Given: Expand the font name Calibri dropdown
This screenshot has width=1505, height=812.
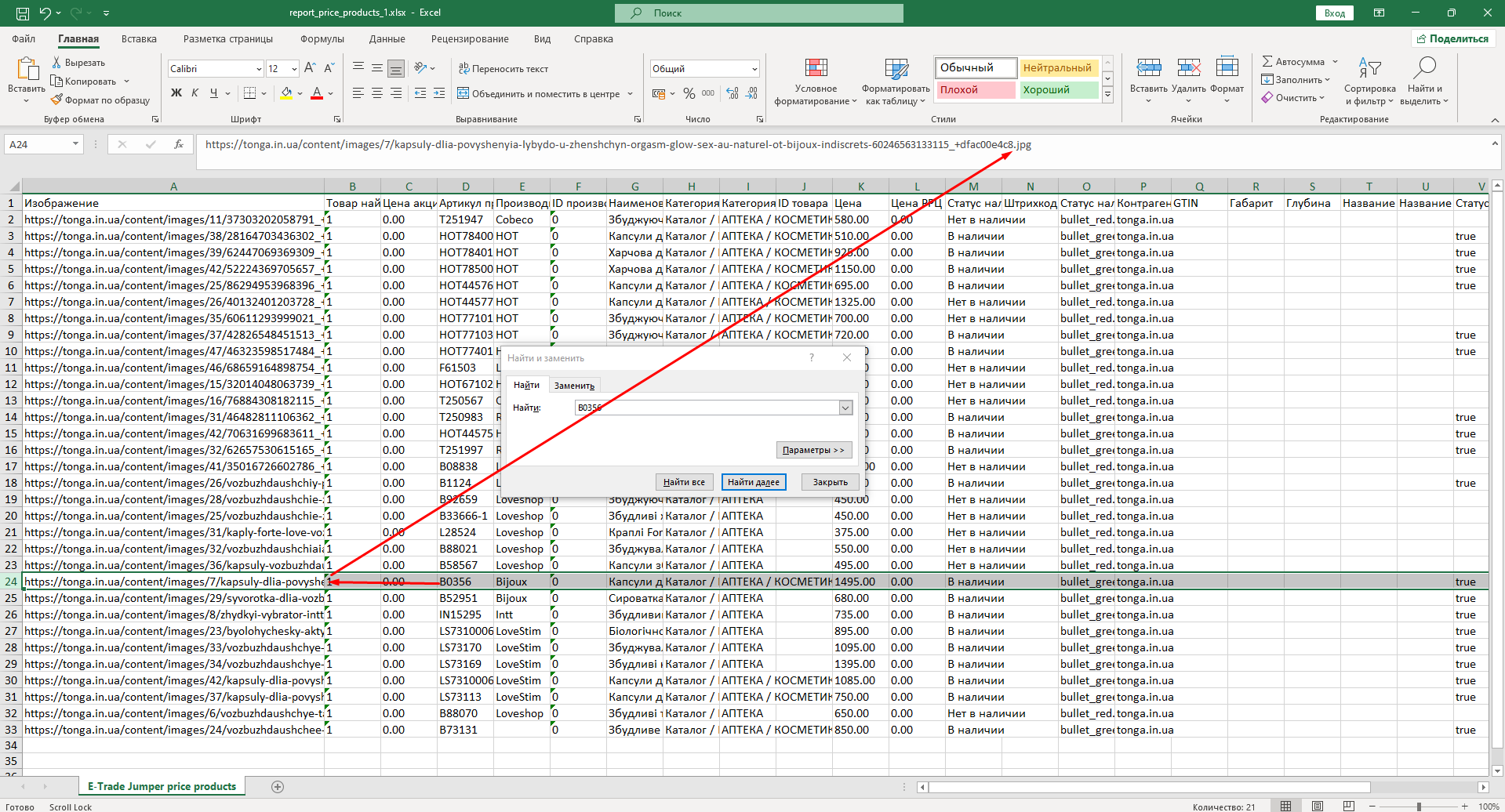Looking at the screenshot, I should point(259,69).
